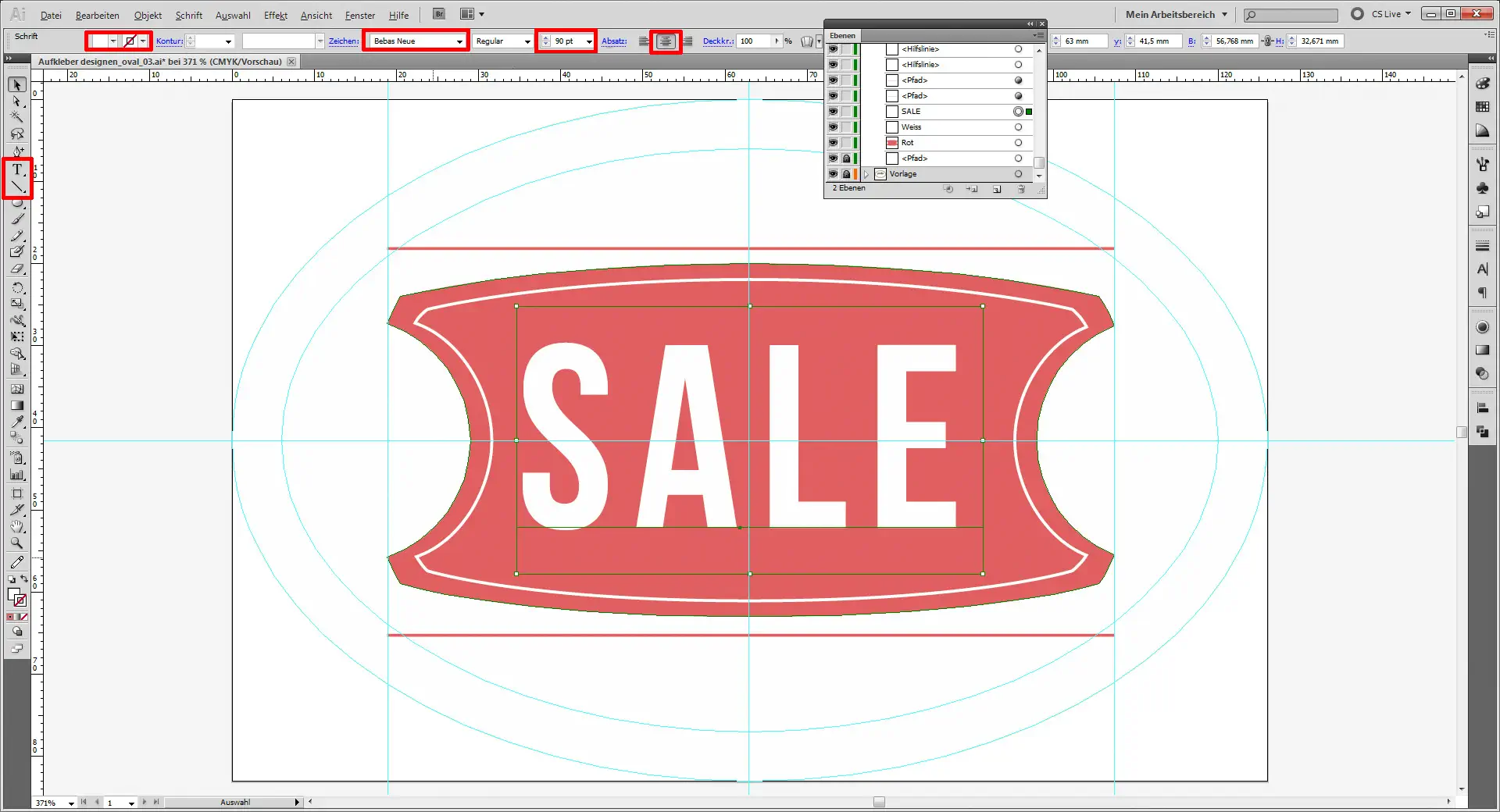Toggle visibility of the Rot layer
The width and height of the screenshot is (1500, 812).
coord(833,143)
